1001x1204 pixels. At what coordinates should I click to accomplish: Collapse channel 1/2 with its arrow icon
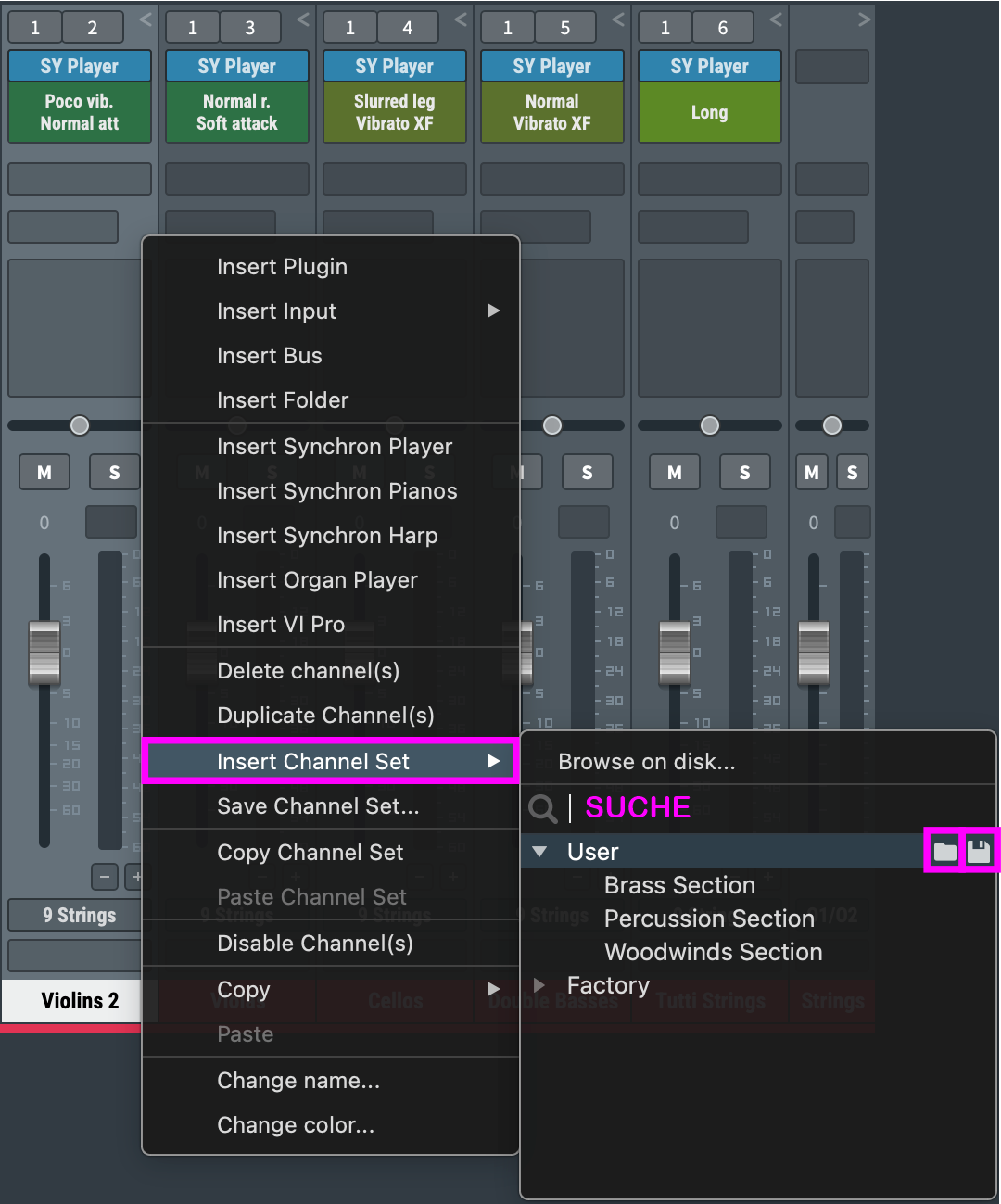[146, 19]
